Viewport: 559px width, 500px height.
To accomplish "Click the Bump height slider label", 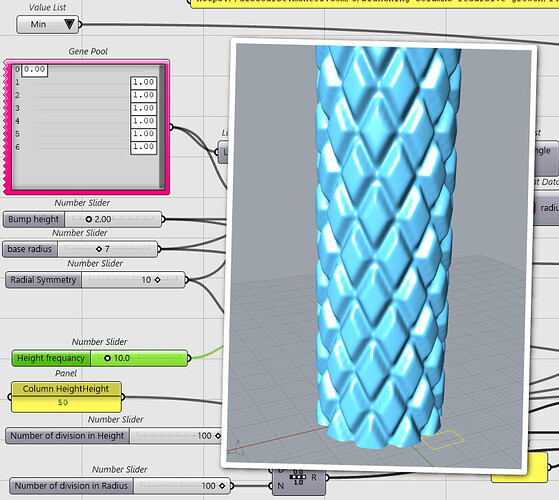I will [34, 219].
